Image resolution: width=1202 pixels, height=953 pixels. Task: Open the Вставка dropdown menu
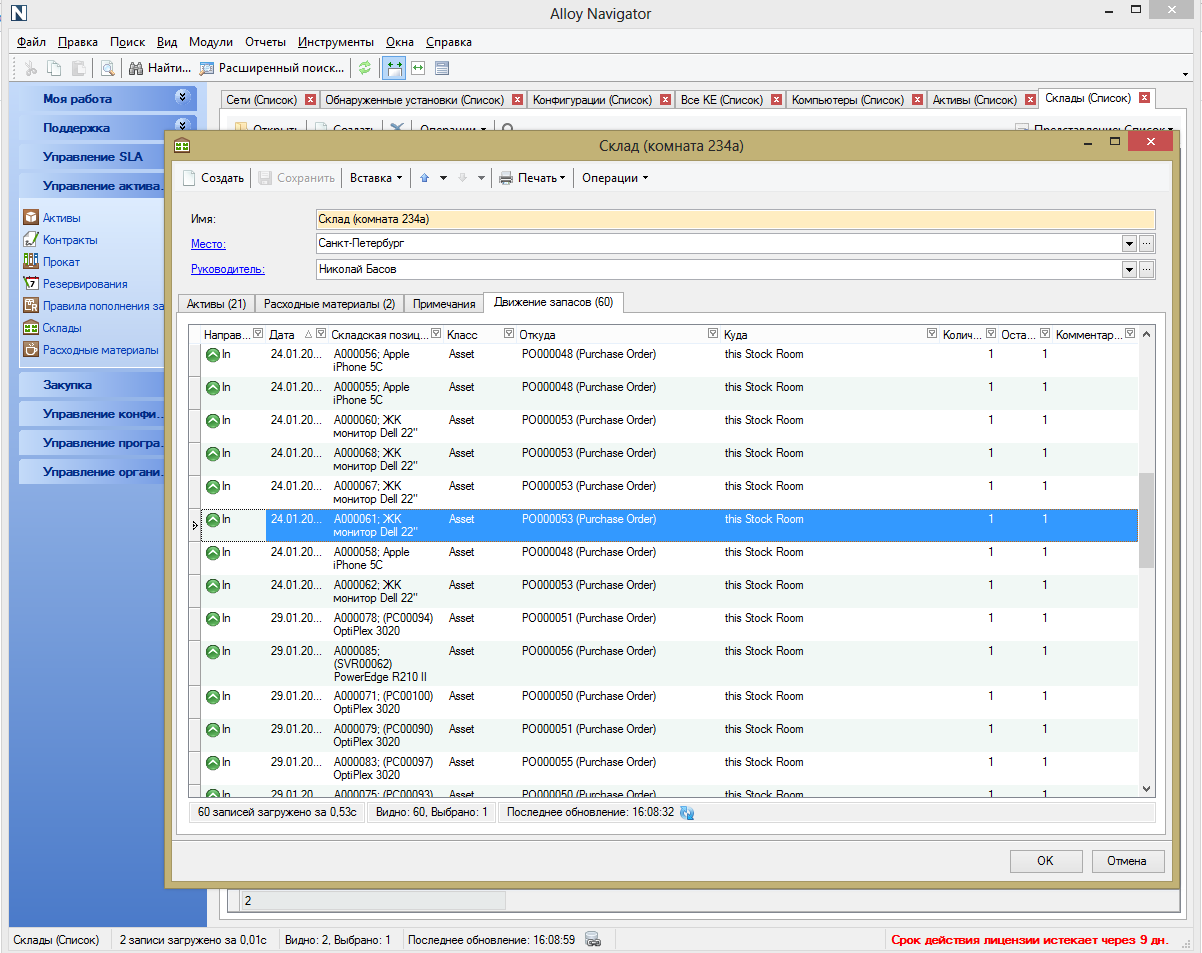pos(376,178)
